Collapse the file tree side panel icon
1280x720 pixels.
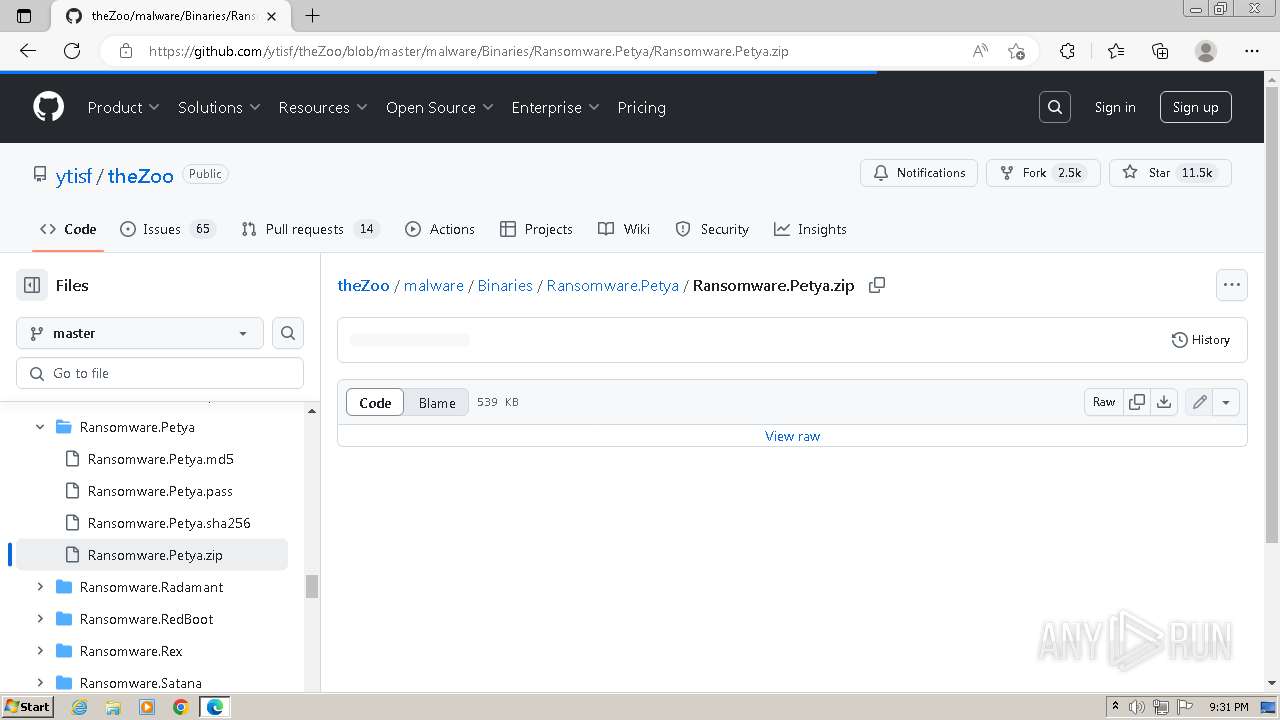point(32,285)
